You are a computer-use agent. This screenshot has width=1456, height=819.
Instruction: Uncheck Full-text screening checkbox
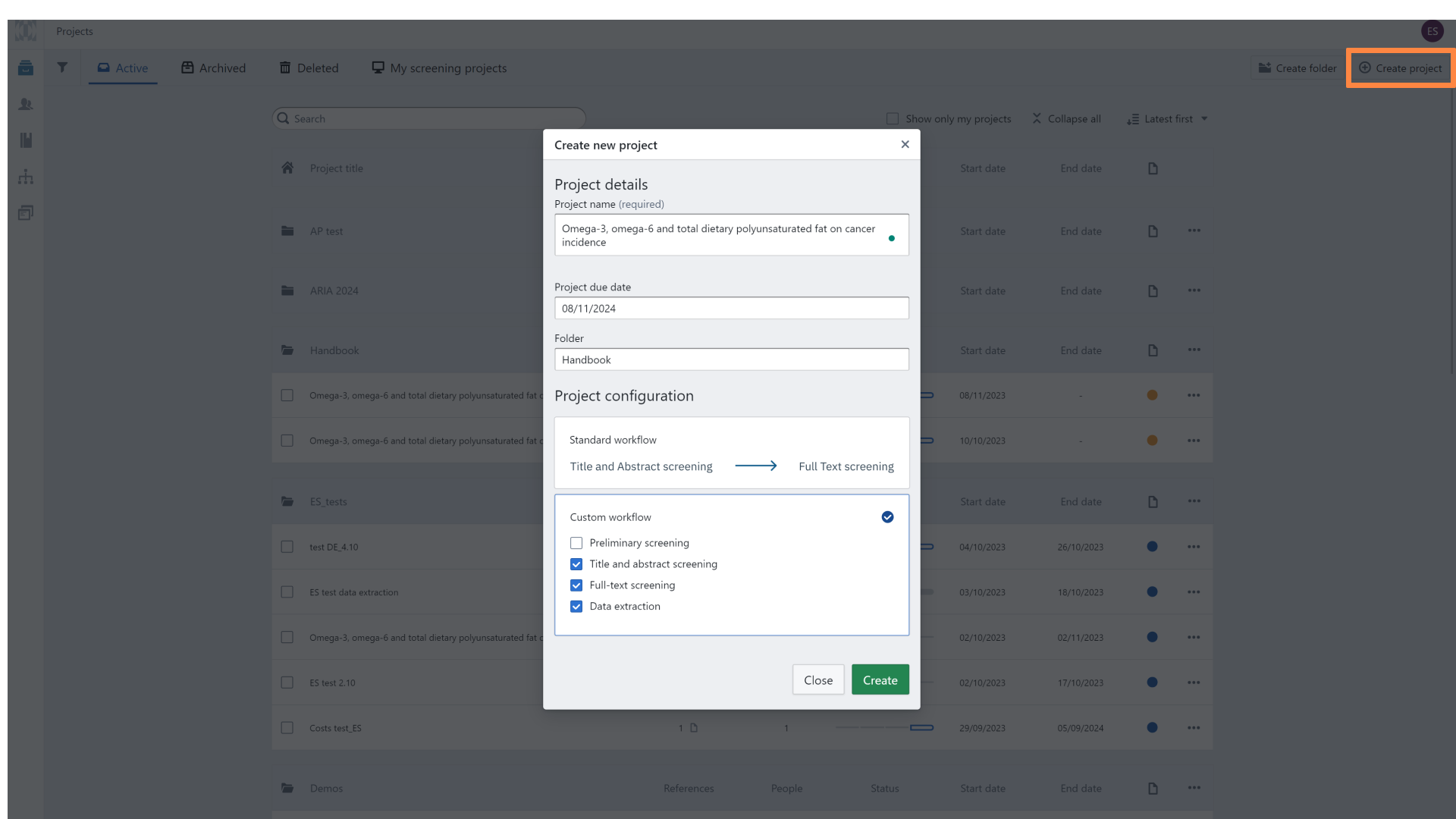576,585
